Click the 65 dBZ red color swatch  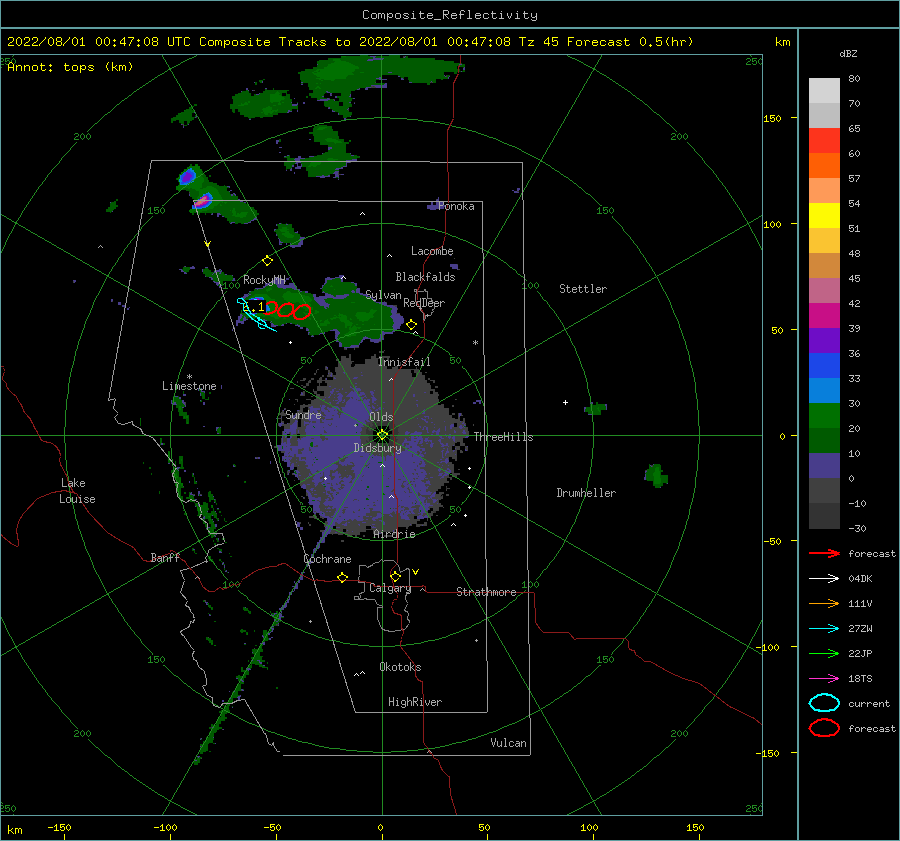click(824, 140)
